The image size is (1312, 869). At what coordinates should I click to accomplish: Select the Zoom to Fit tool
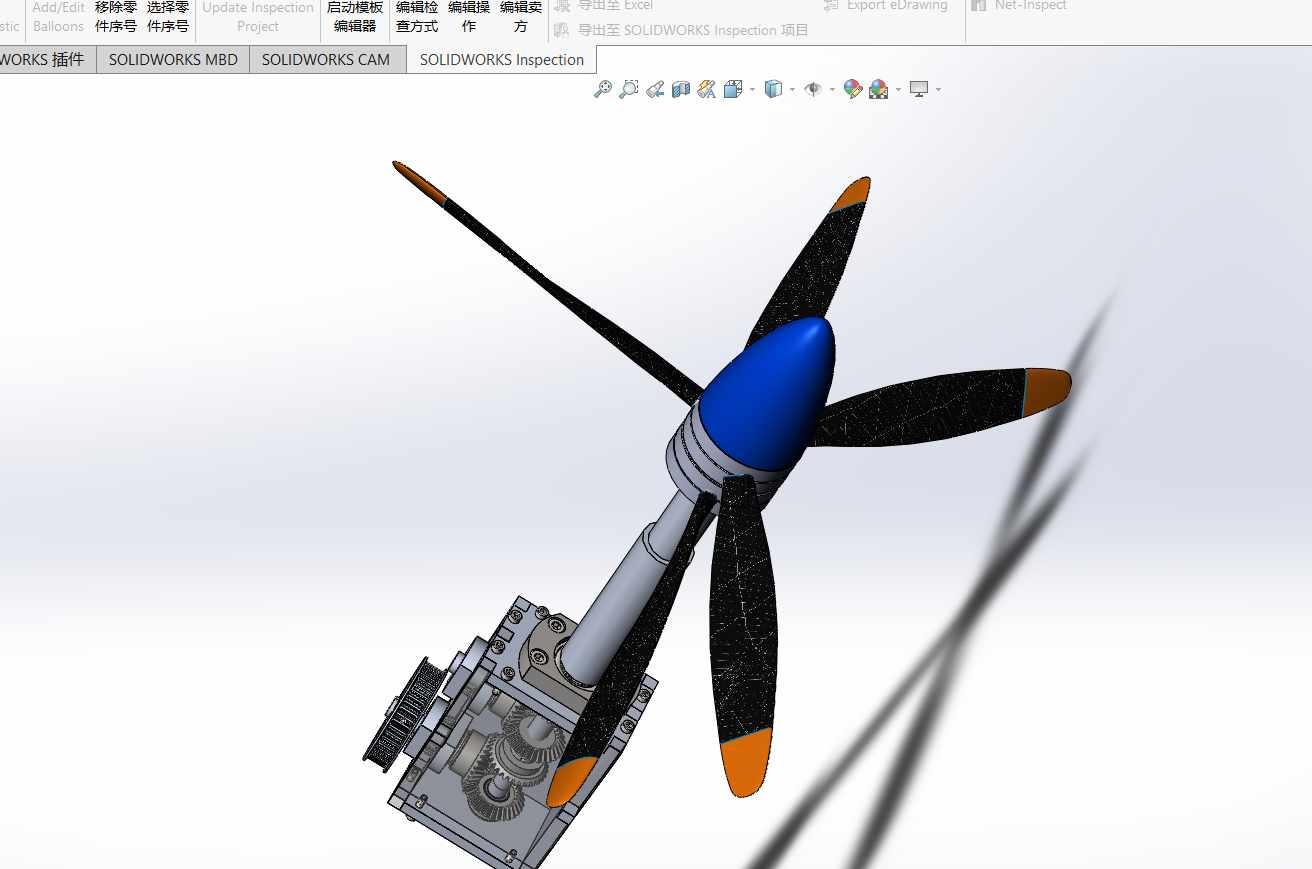point(601,89)
